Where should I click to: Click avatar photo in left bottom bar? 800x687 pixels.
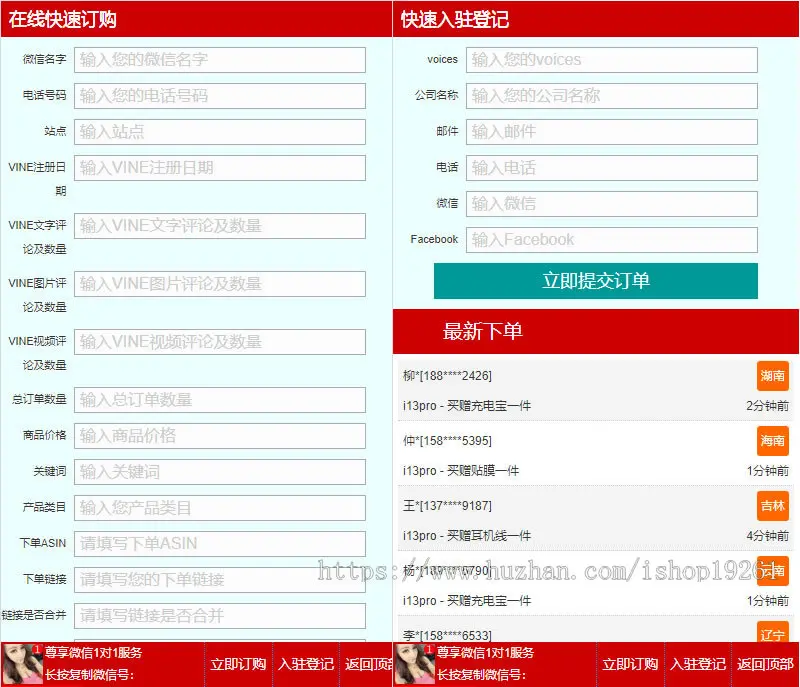coord(22,664)
